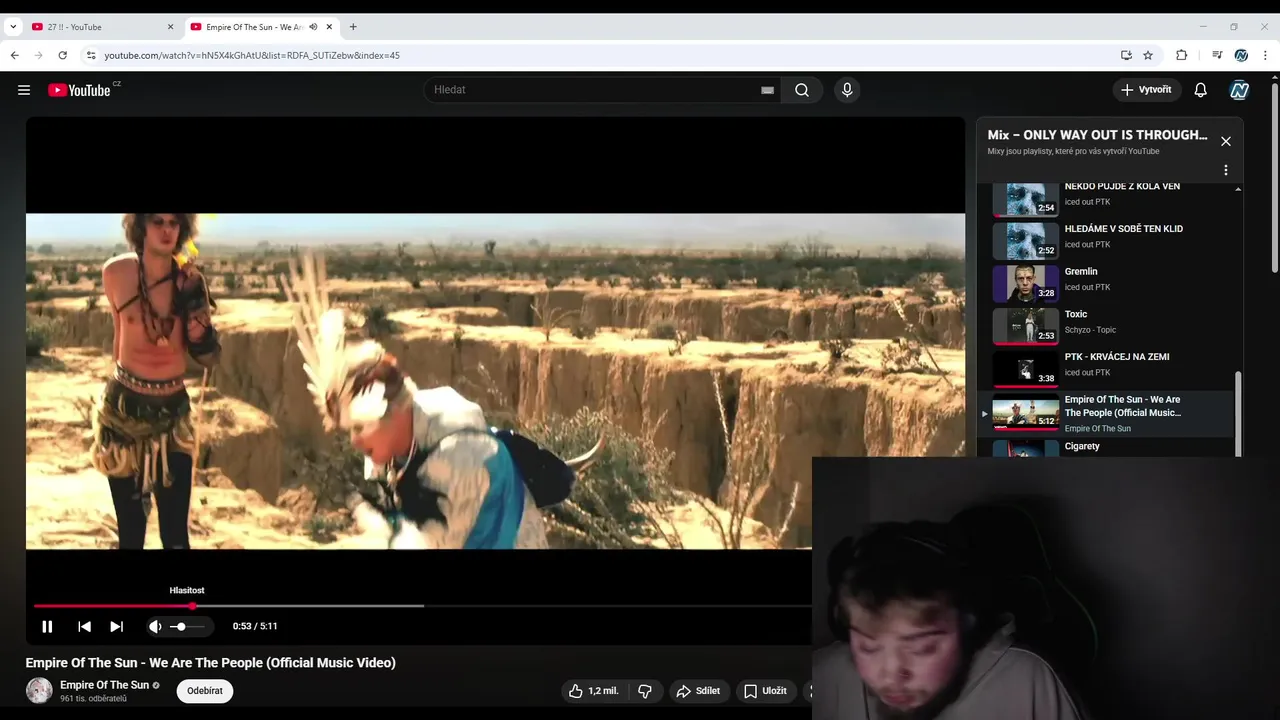Open the notifications bell
1280x720 pixels.
(x=1201, y=90)
